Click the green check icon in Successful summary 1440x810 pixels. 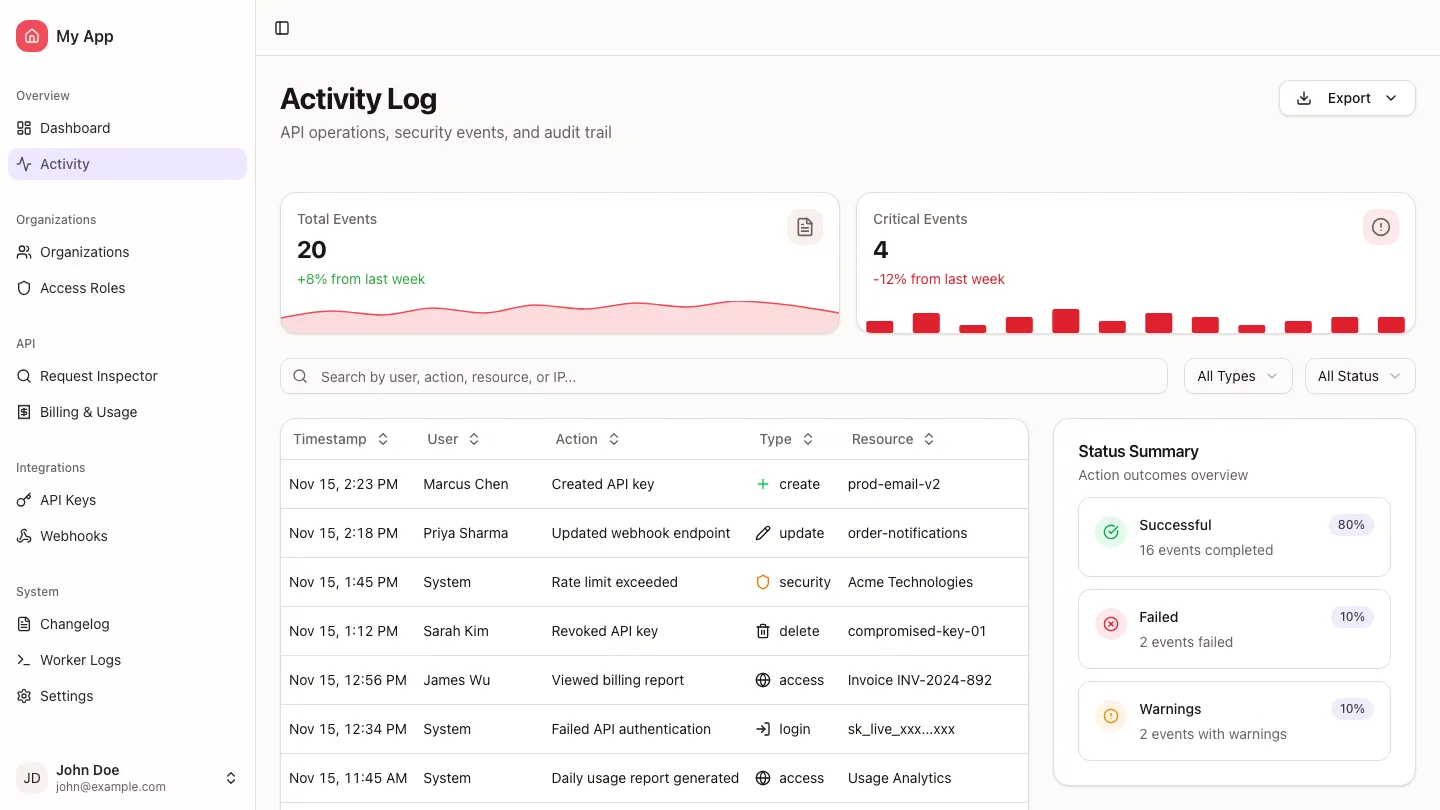[x=1111, y=532]
